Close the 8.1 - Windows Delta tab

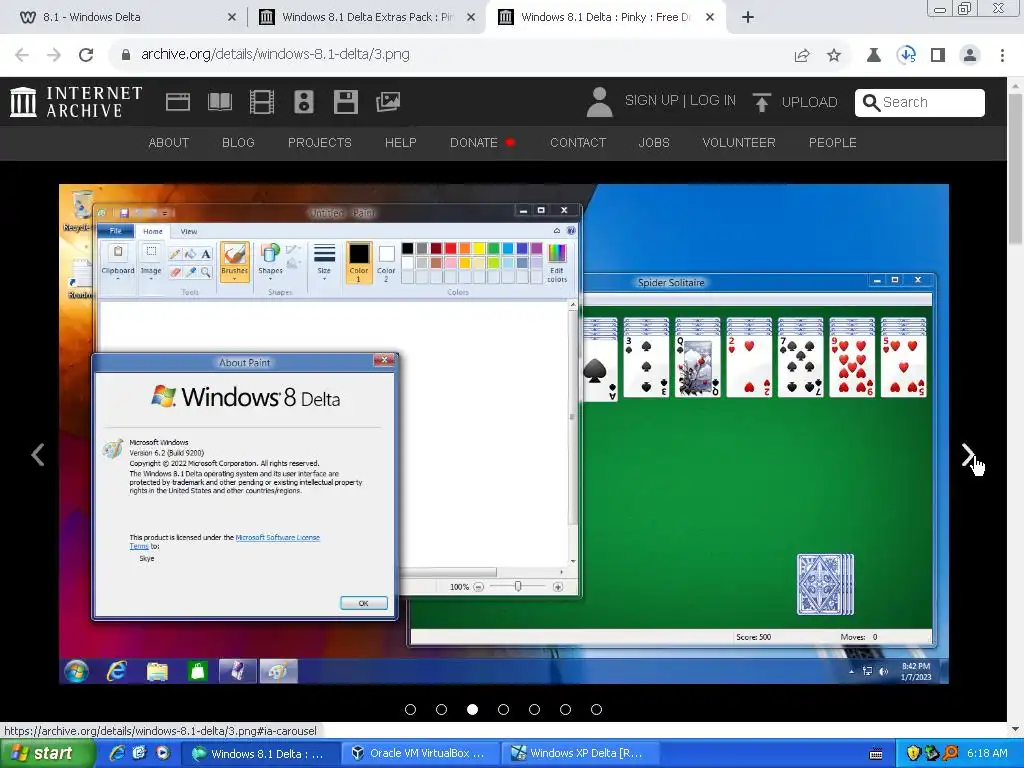[x=231, y=18]
